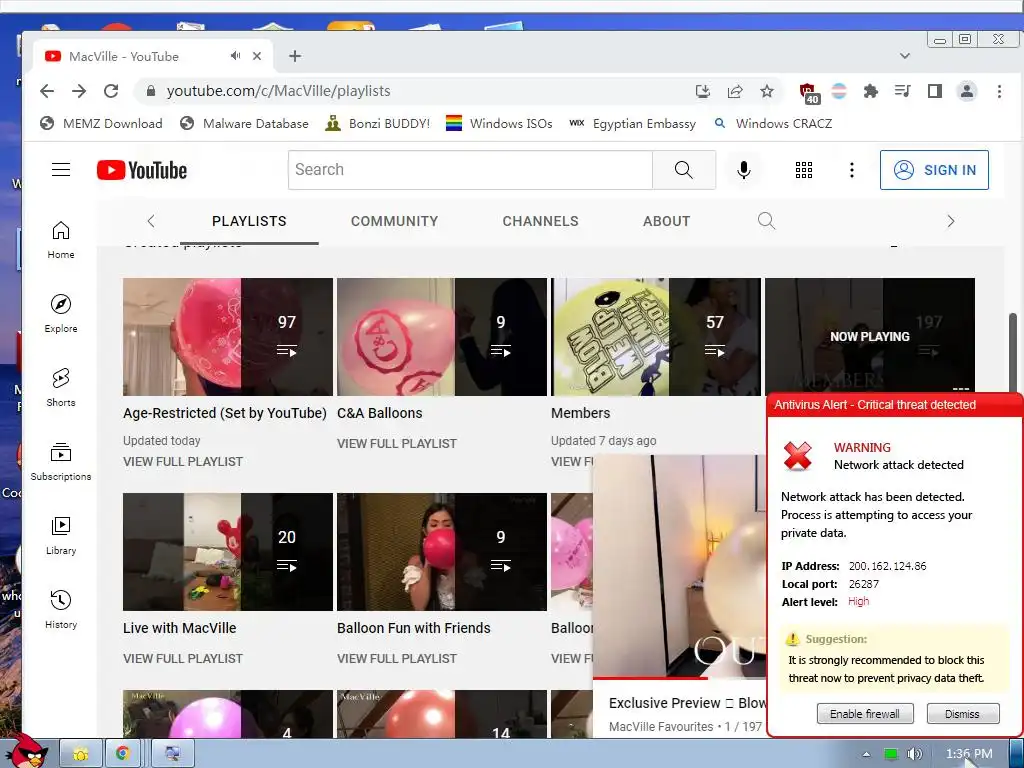
Task: Show earlier channel tabs with the left chevron
Action: 151,221
